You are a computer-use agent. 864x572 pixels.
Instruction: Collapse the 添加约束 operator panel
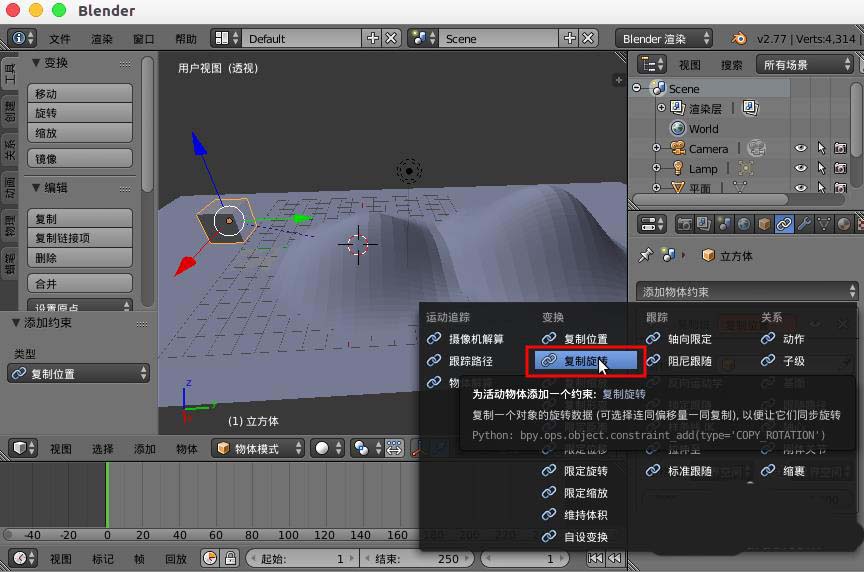16,323
